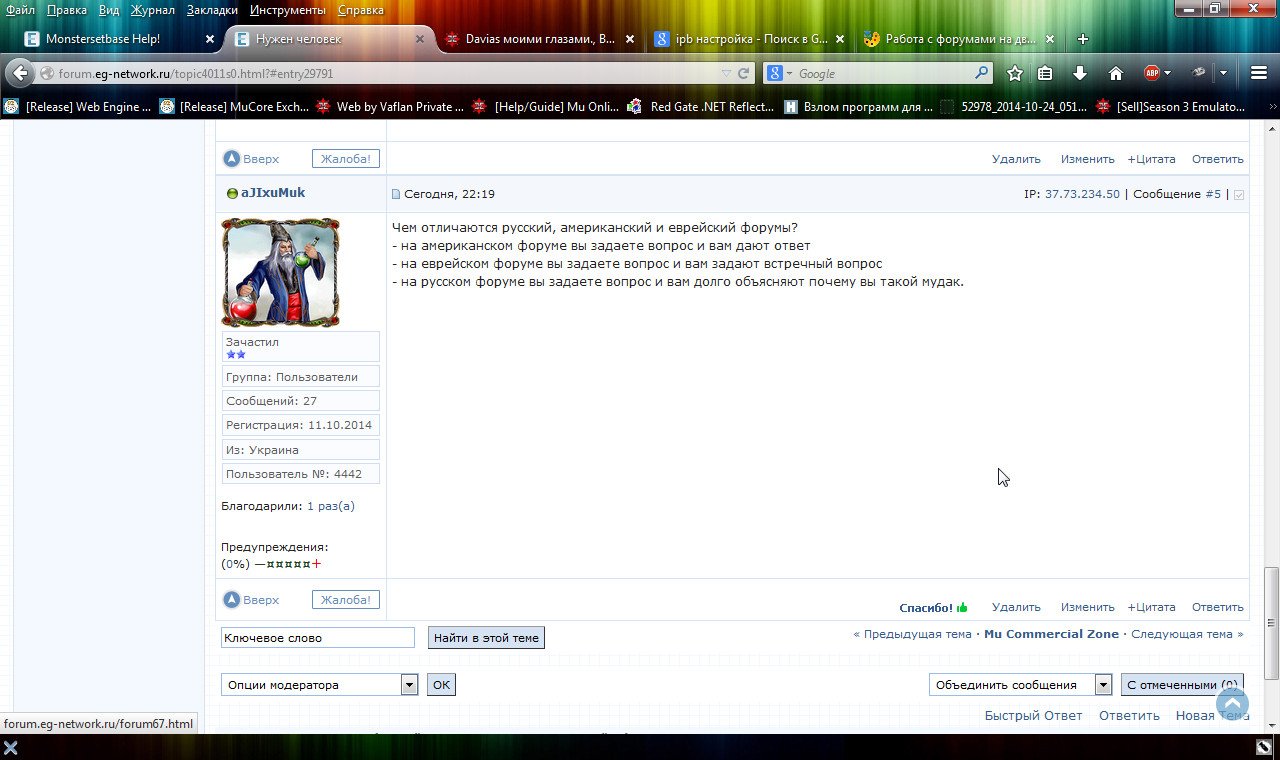
Task: Click the 1 раз(а) thanks link
Action: pos(331,506)
